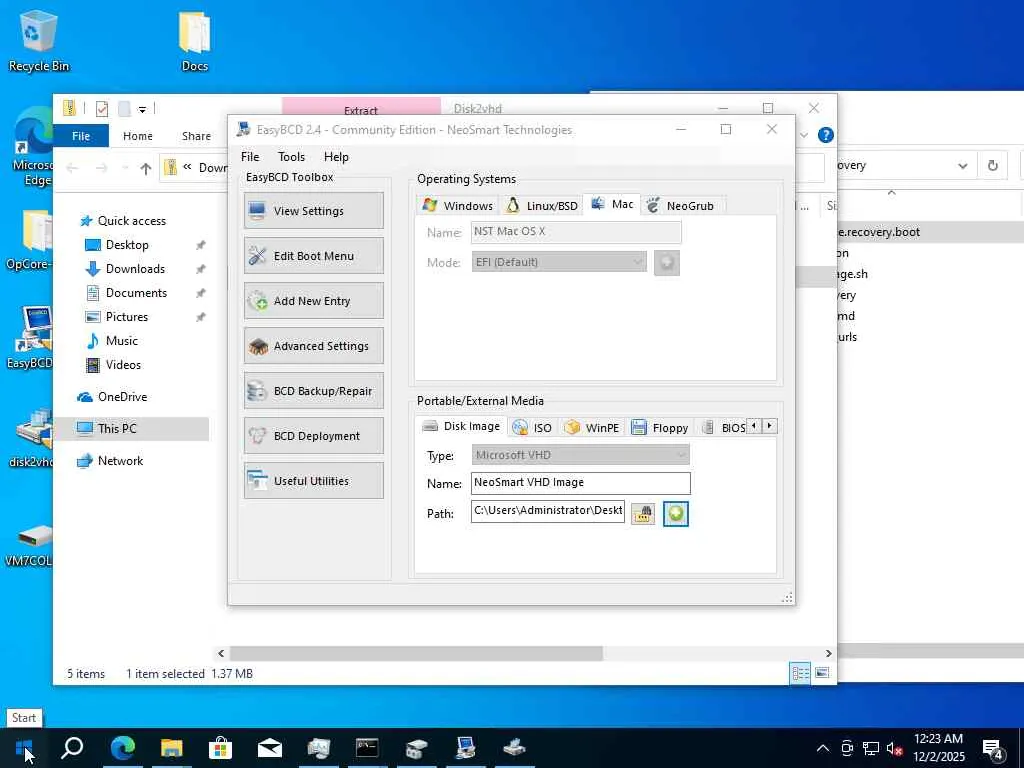1024x768 pixels.
Task: Open EasyBCD File menu
Action: click(249, 157)
